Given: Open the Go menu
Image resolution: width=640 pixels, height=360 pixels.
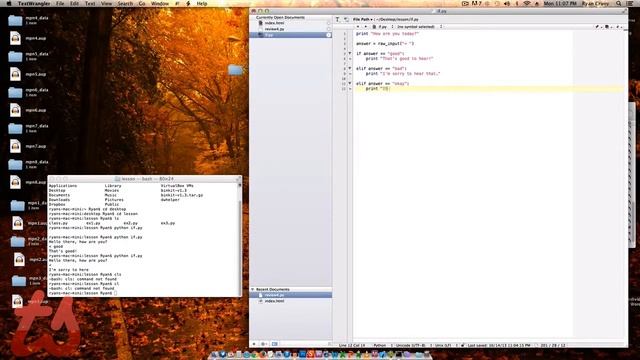Looking at the screenshot, I should coord(142,3).
